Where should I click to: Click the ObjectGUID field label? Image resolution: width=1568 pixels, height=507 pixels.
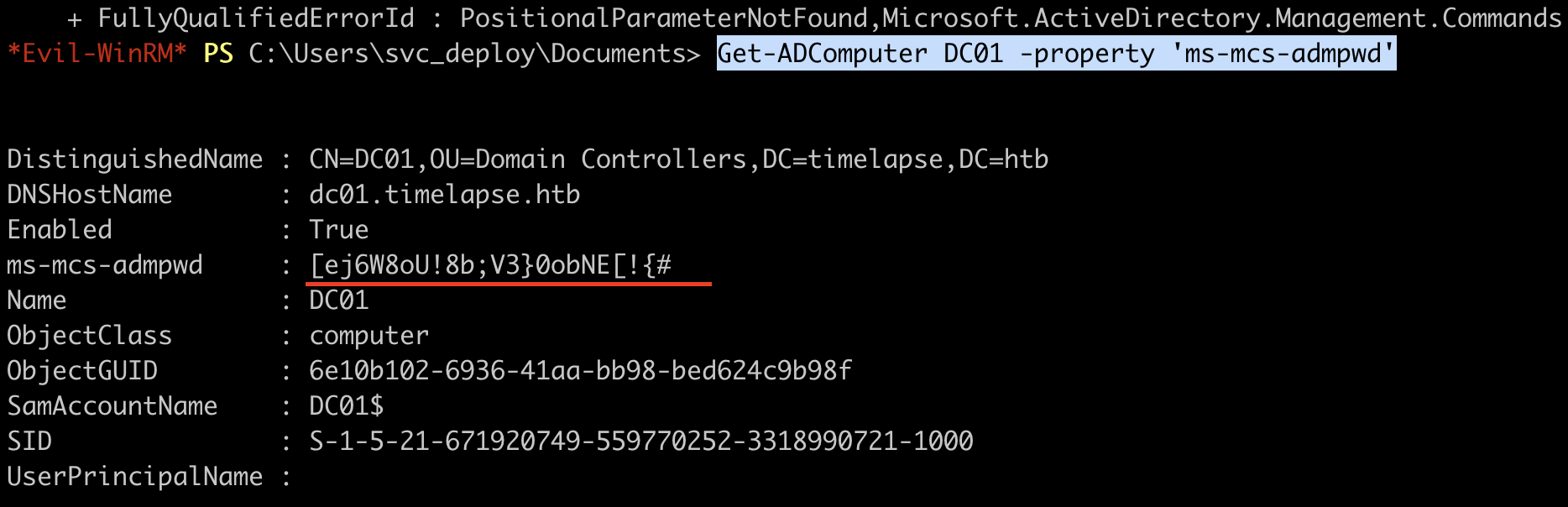click(82, 371)
